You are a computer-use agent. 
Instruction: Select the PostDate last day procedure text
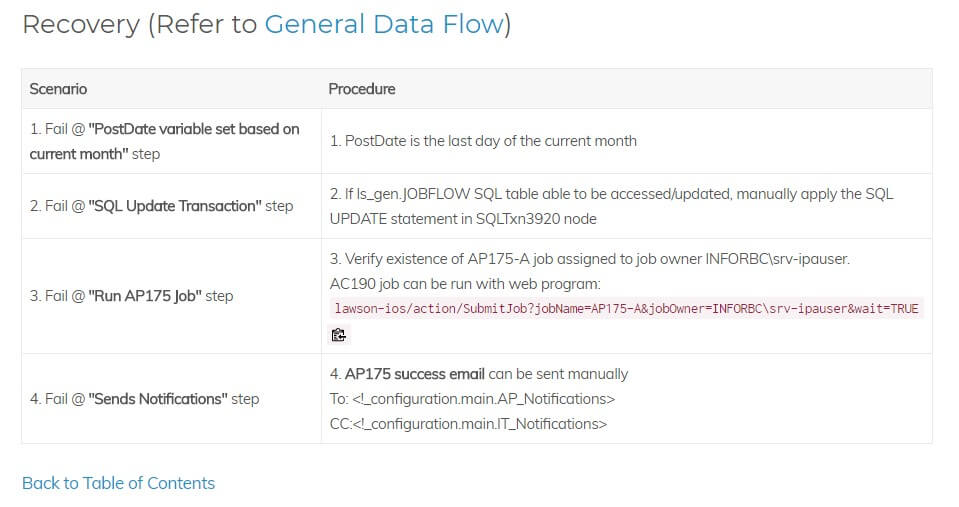483,141
